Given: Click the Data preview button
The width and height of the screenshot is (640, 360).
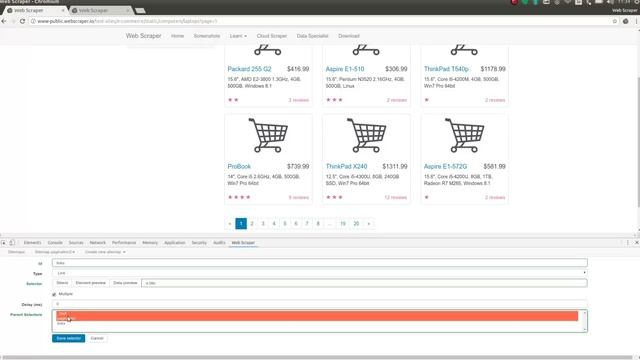Looking at the screenshot, I should 125,283.
